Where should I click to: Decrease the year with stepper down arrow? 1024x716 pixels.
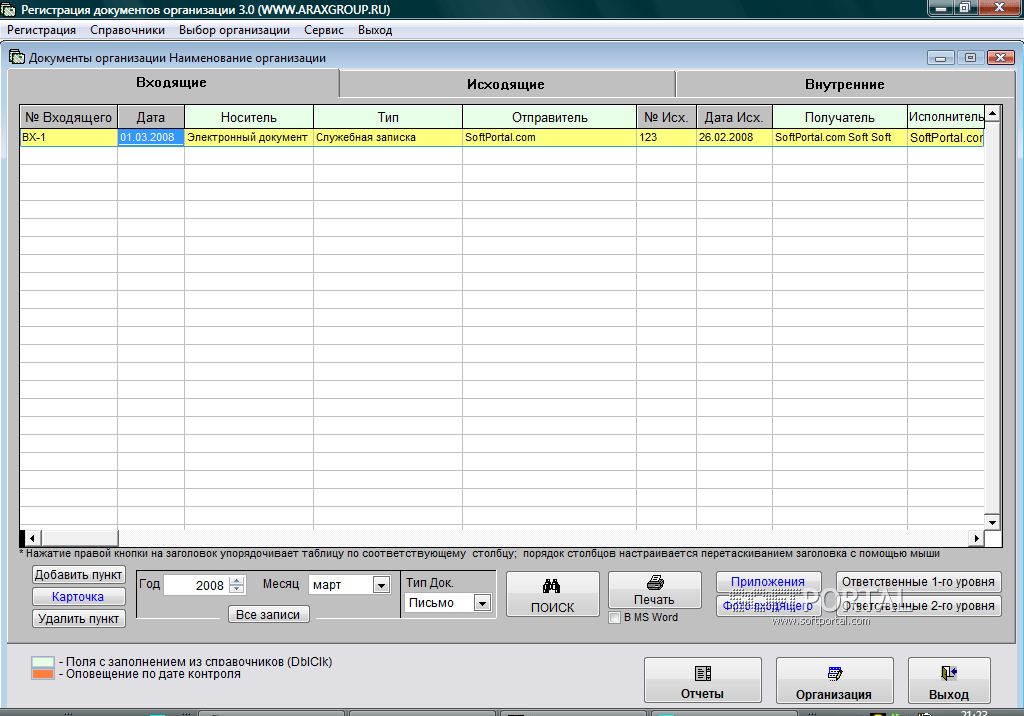click(237, 589)
